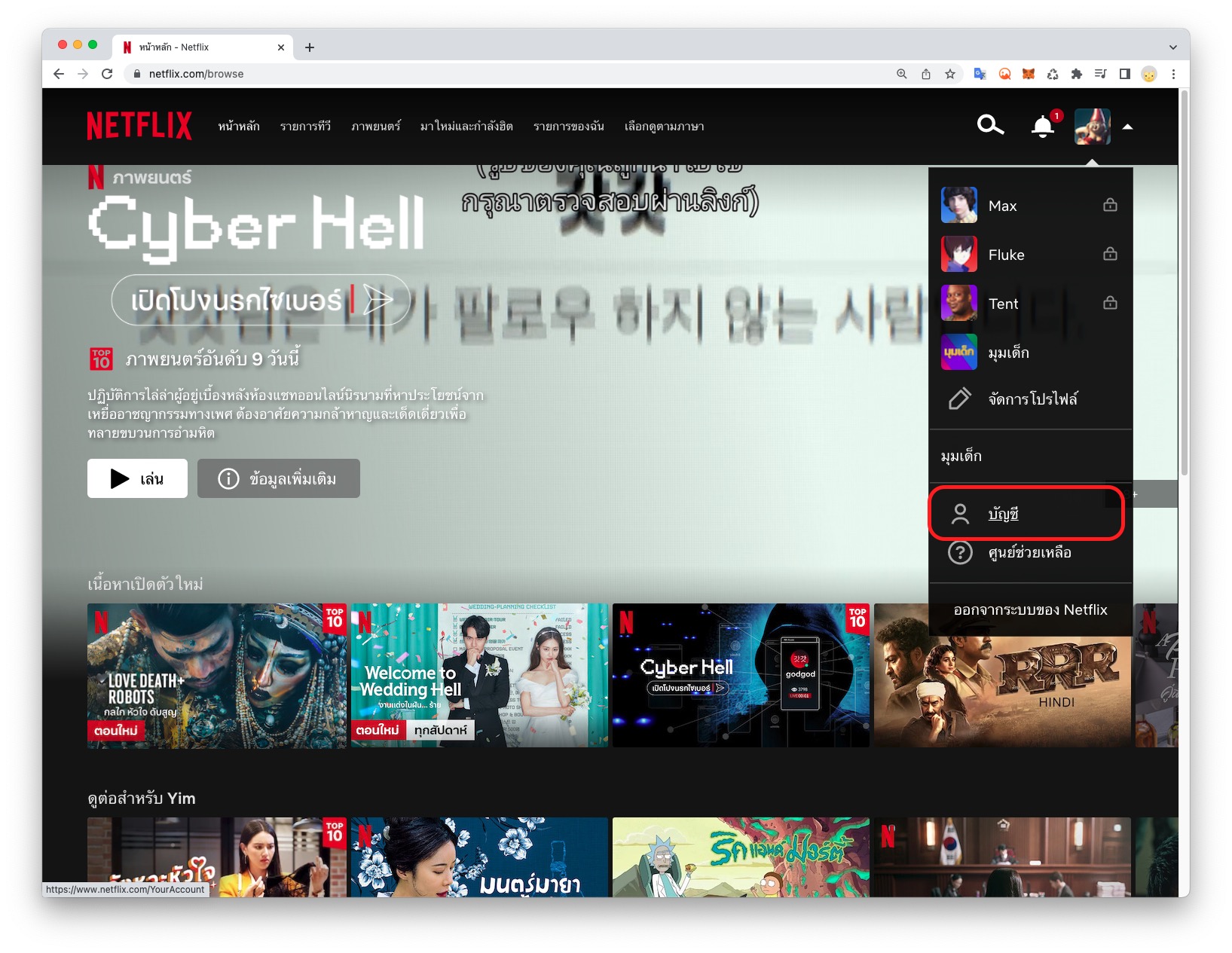Open the notifications bell
The image size is (1232, 953).
pyautogui.click(x=1042, y=127)
